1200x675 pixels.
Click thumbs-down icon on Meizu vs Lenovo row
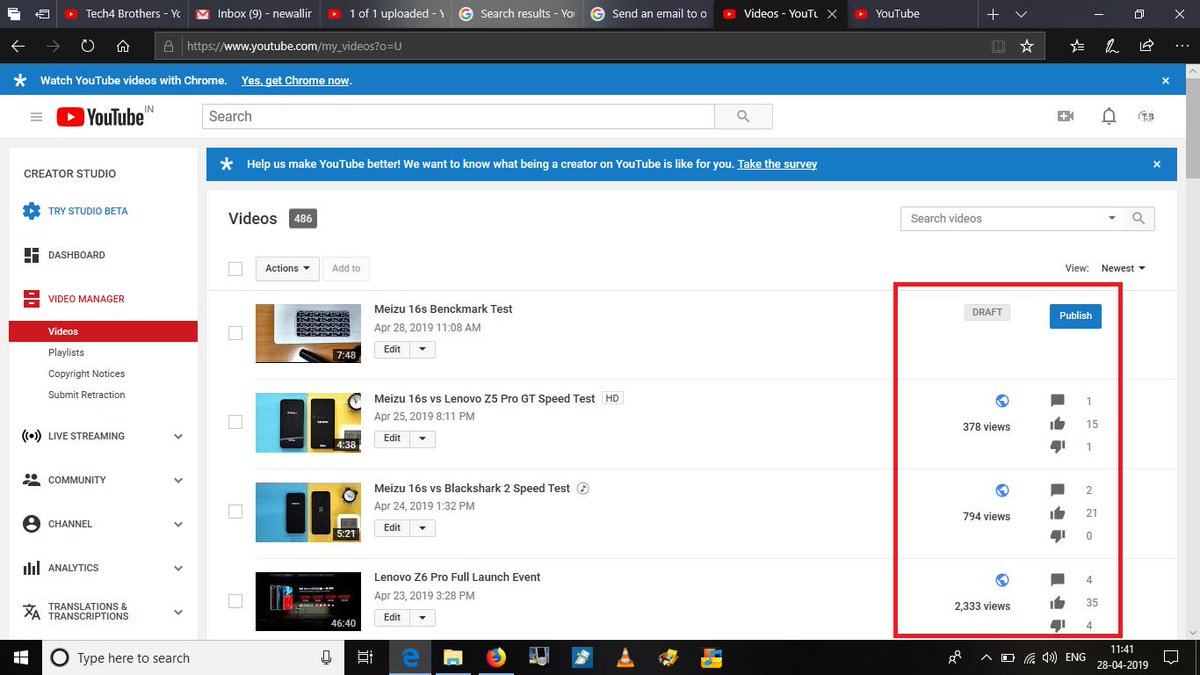click(x=1057, y=447)
